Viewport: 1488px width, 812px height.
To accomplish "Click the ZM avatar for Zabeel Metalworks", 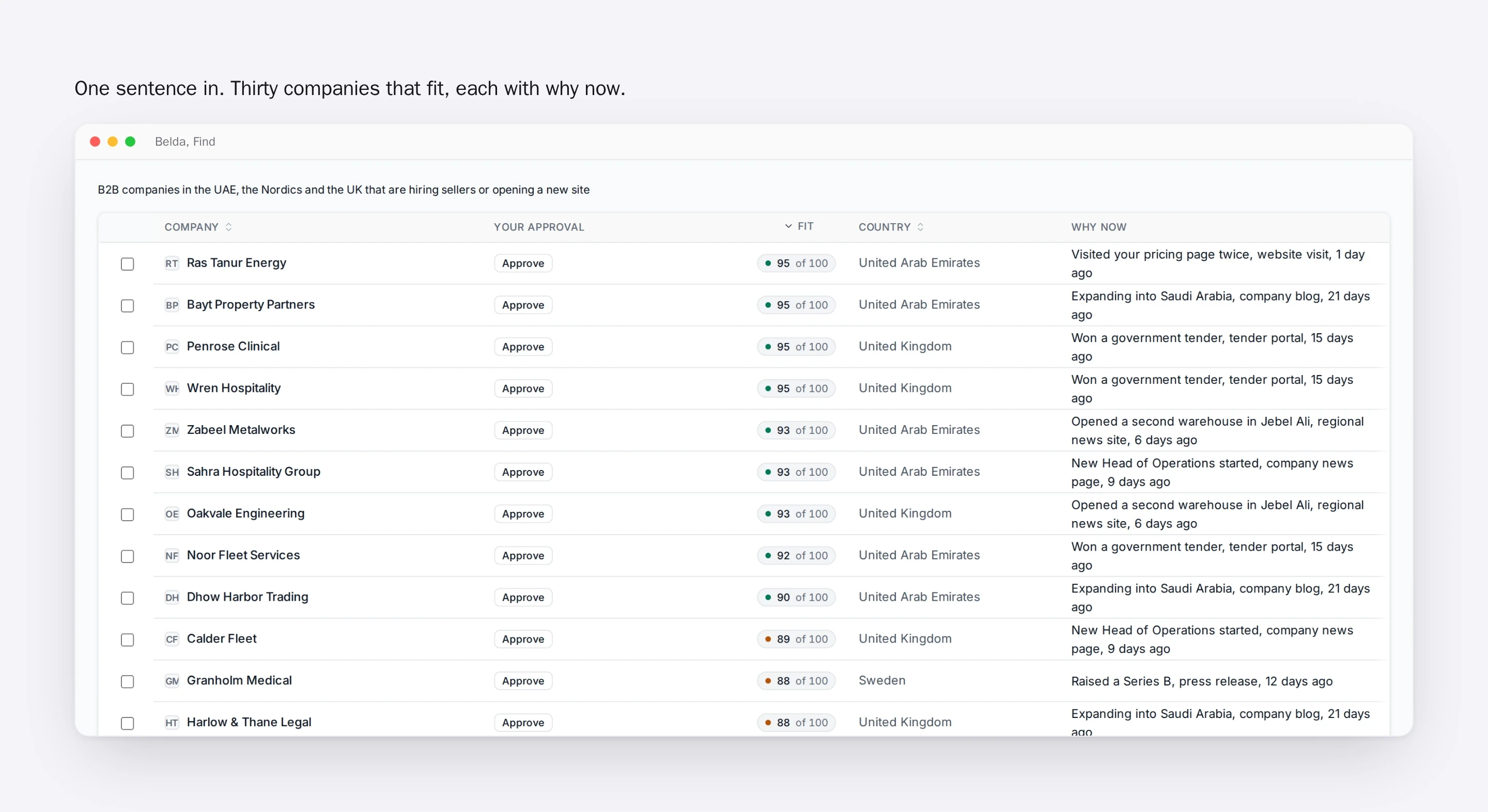I will click(x=172, y=430).
